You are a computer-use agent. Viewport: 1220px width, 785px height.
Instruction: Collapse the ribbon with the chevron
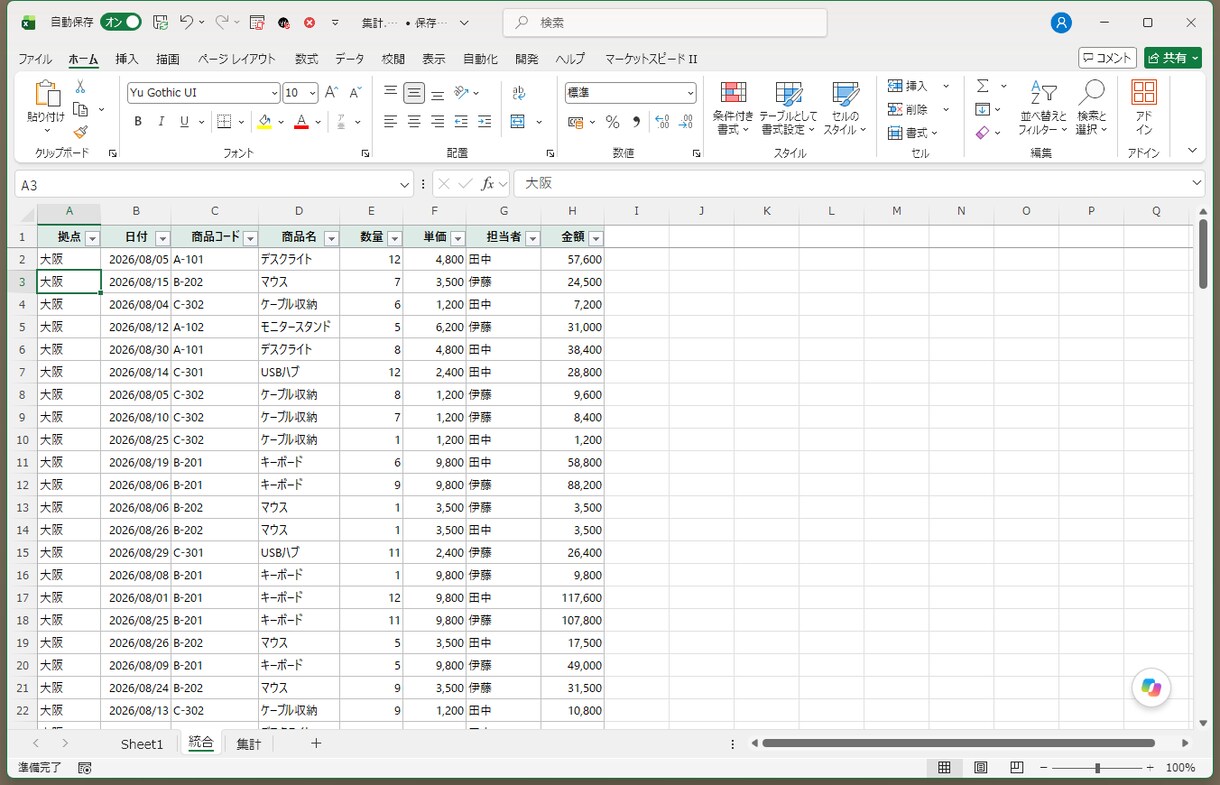(1191, 150)
